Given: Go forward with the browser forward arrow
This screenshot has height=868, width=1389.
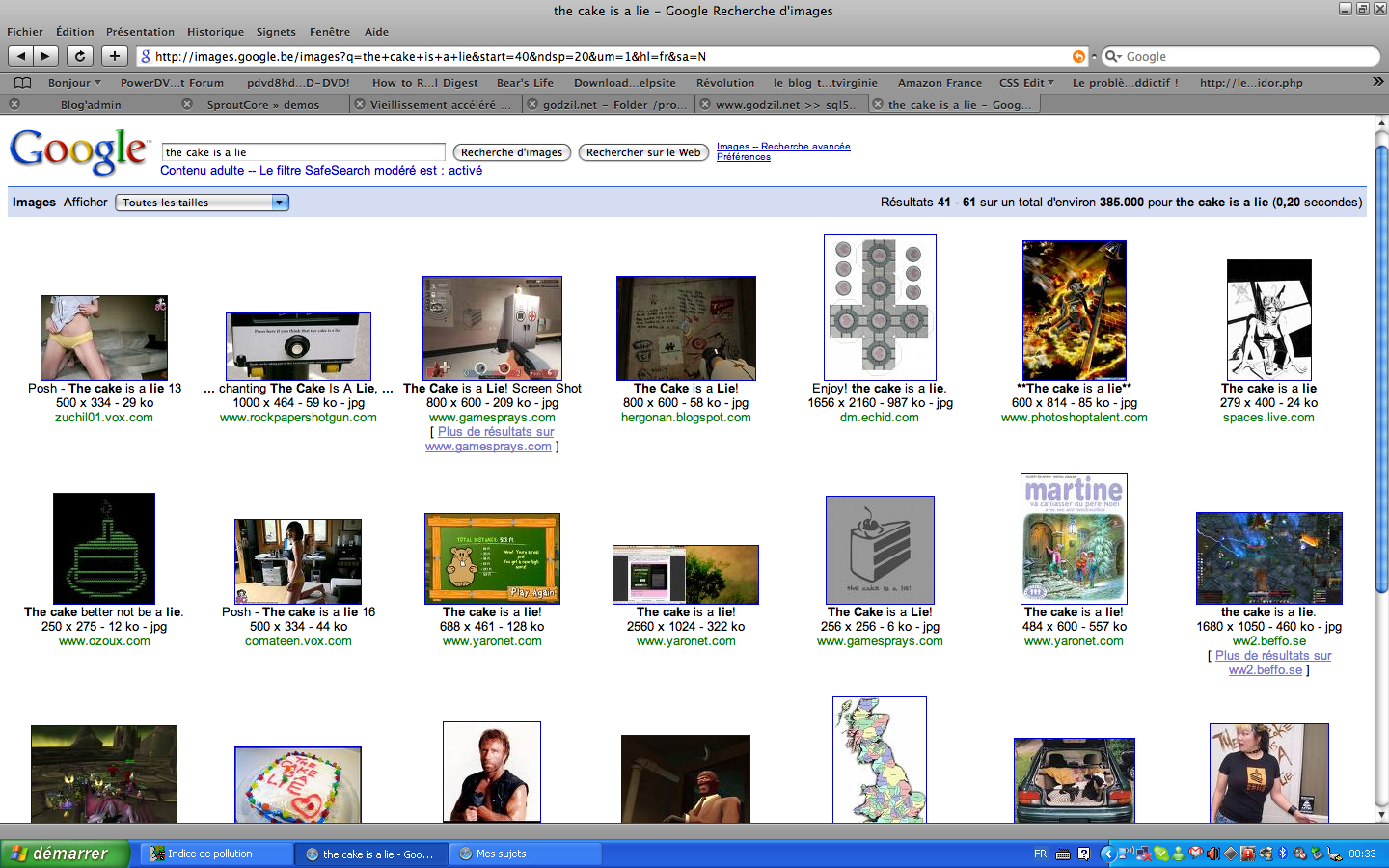Looking at the screenshot, I should coord(45,56).
